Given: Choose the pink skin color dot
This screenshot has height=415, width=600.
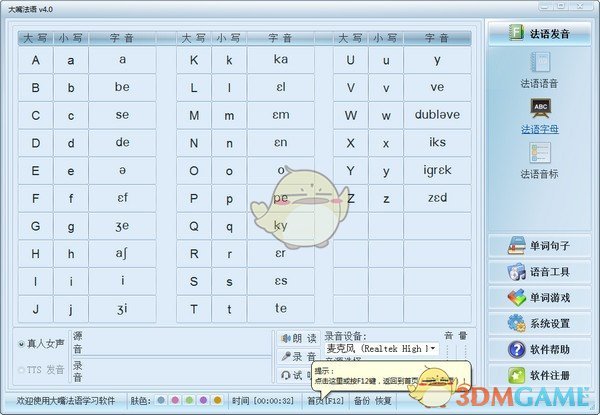Looking at the screenshot, I should point(175,400).
